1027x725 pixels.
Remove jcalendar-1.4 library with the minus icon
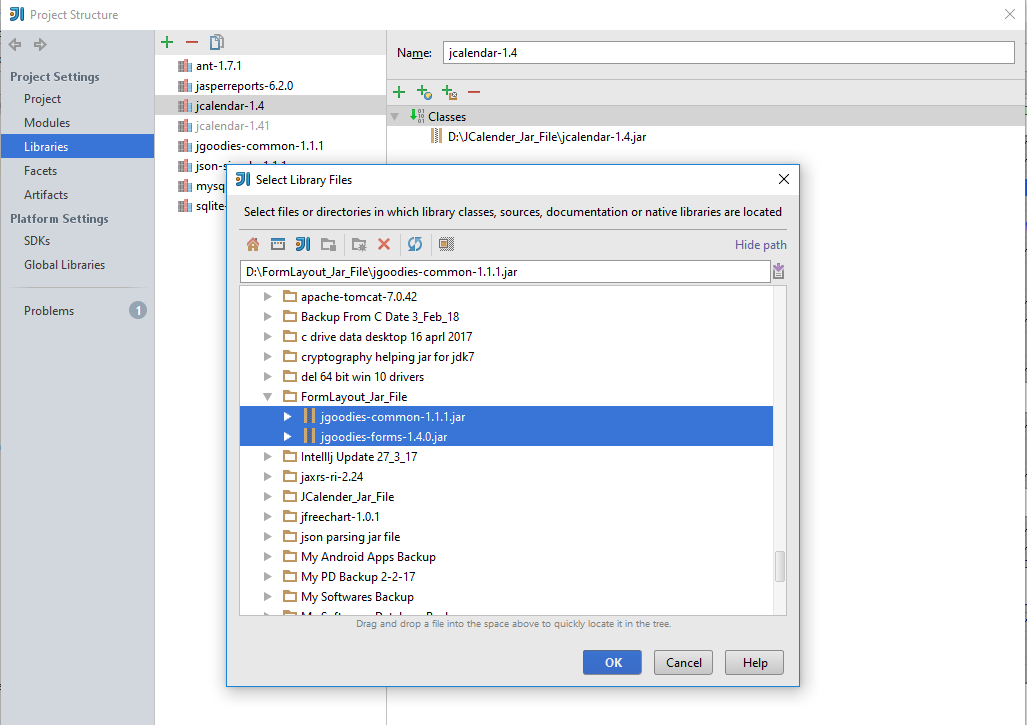[x=194, y=42]
